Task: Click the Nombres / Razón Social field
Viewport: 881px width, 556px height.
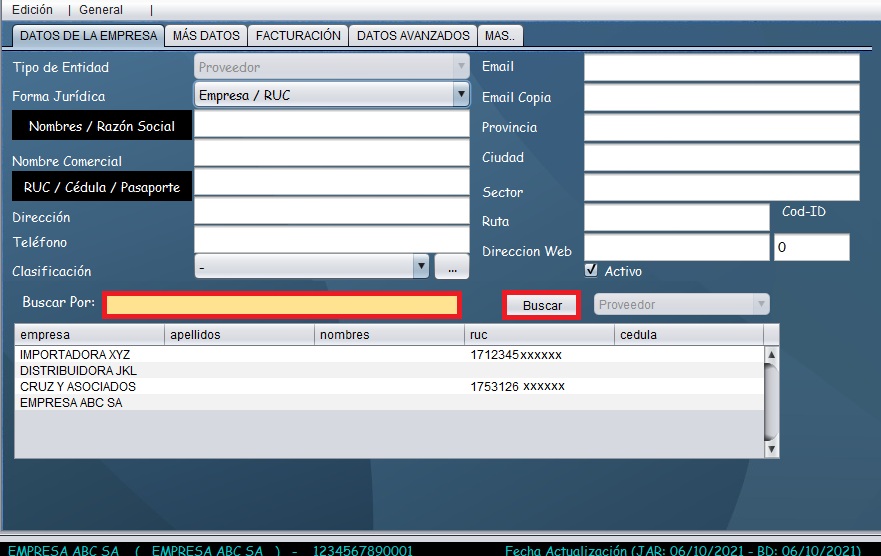Action: click(331, 125)
